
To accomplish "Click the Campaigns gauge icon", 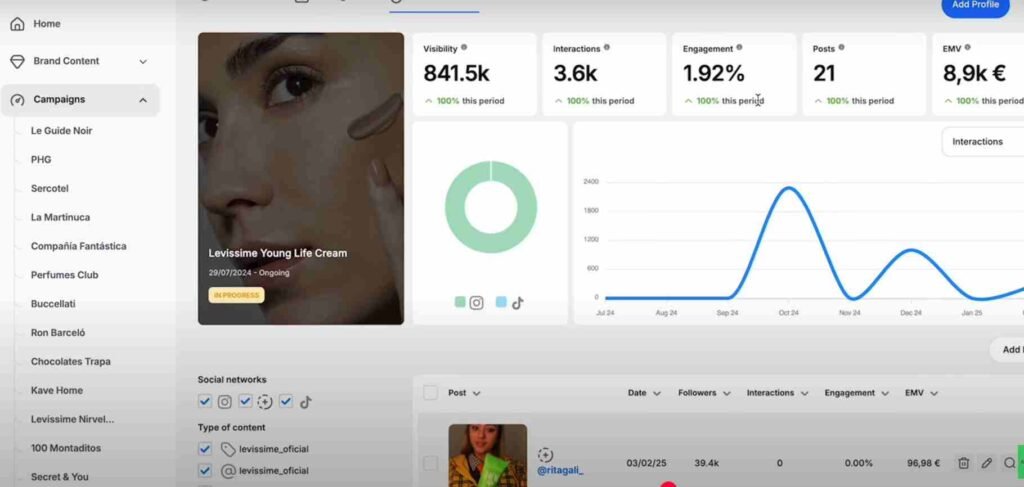I will pos(18,100).
